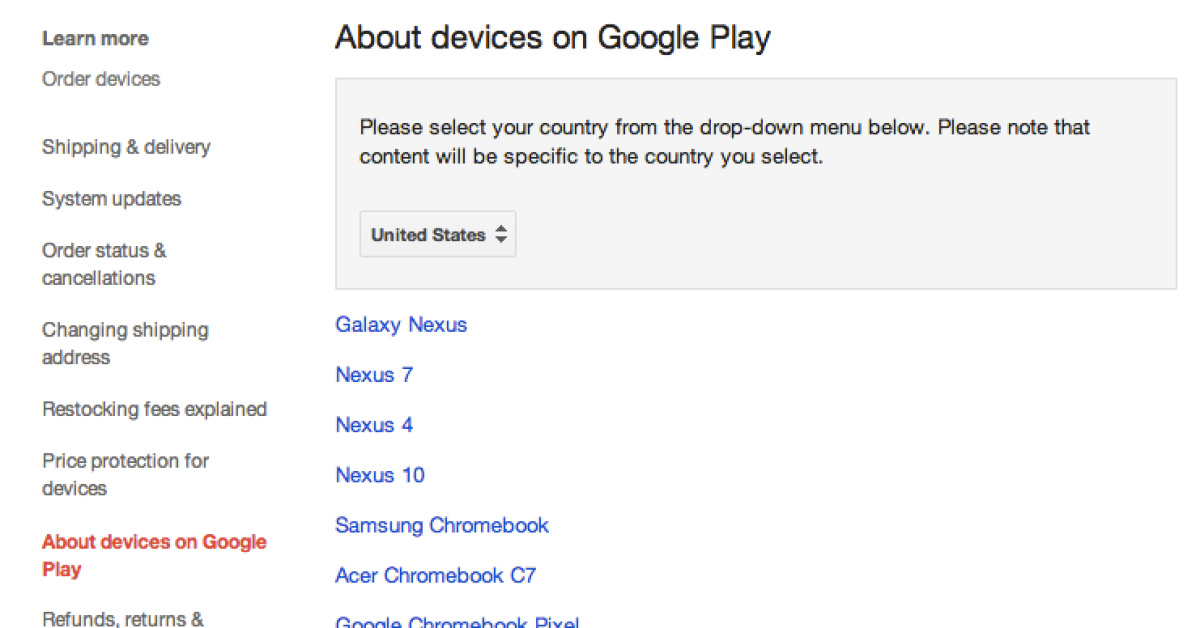
Task: Select the Nexus 10 link
Action: coord(380,475)
